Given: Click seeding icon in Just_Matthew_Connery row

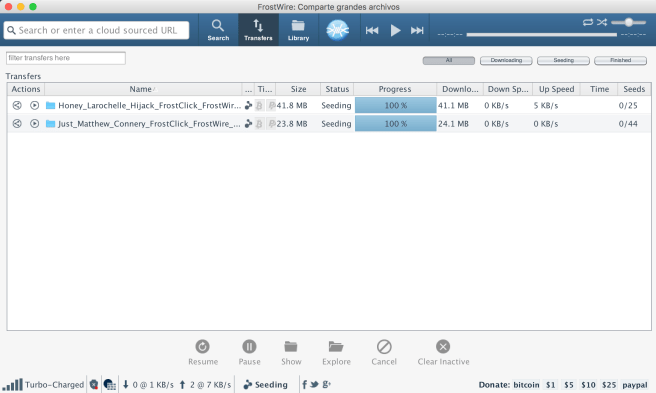Looking at the screenshot, I should 248,123.
